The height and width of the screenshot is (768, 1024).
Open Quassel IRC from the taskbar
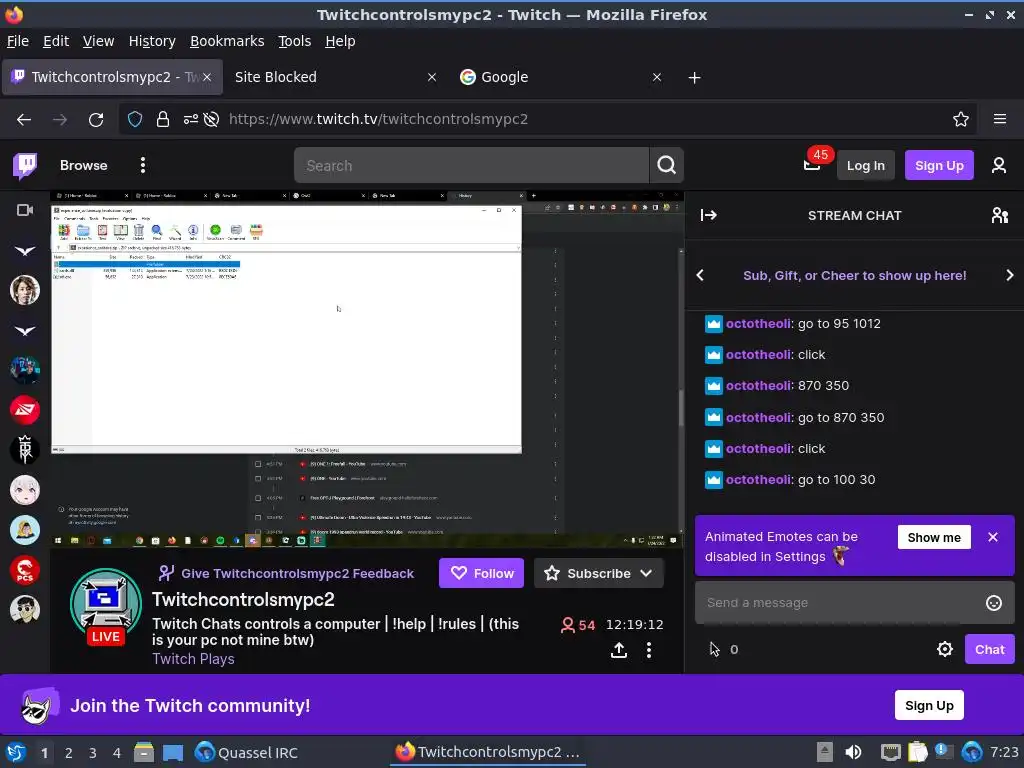(246, 752)
